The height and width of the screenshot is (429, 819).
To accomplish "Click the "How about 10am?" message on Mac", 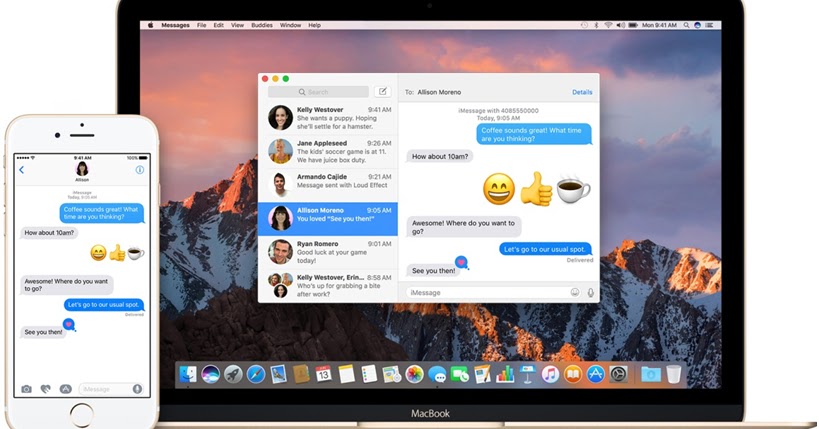I will coord(440,156).
